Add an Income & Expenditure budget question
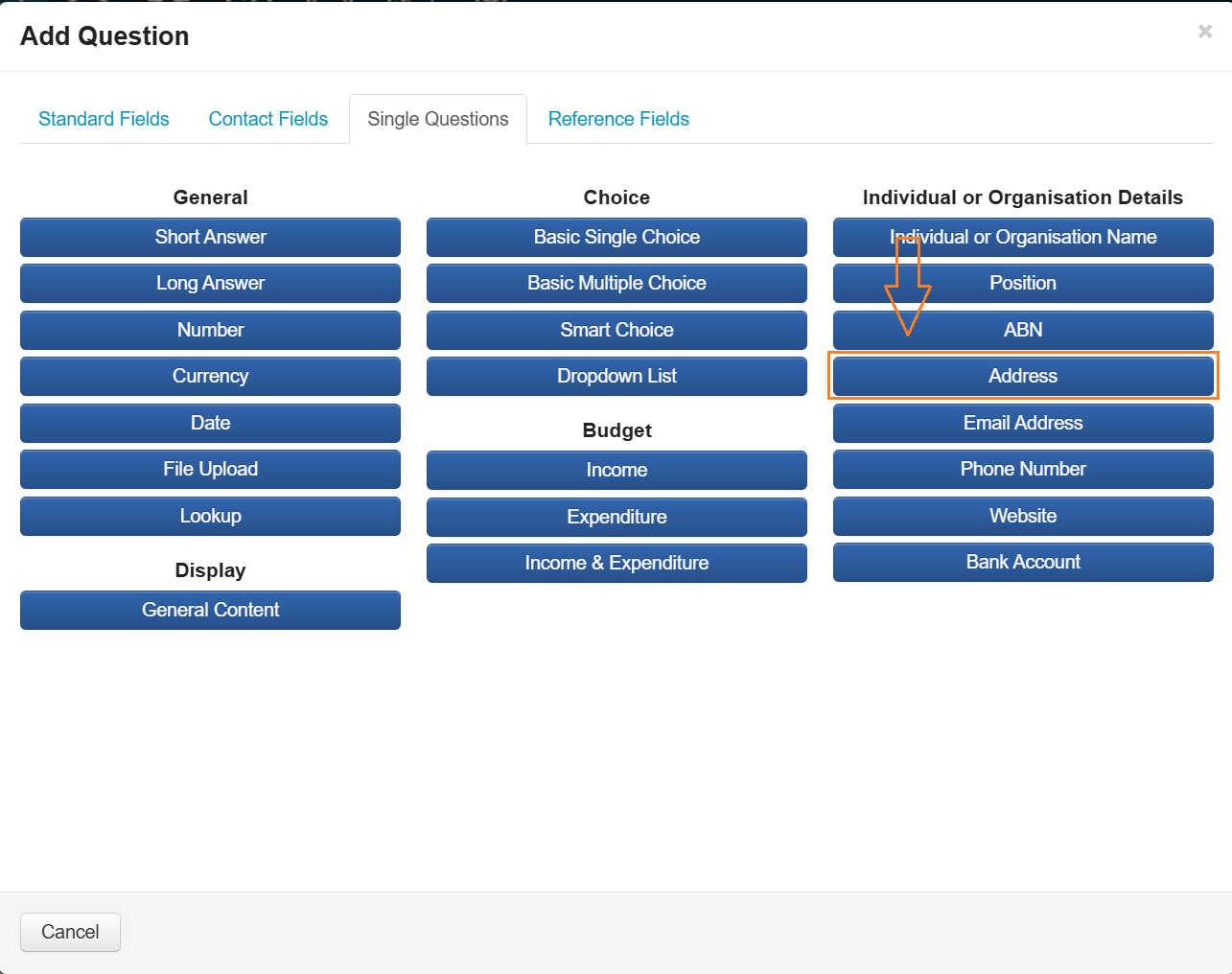The height and width of the screenshot is (974, 1232). [x=616, y=564]
